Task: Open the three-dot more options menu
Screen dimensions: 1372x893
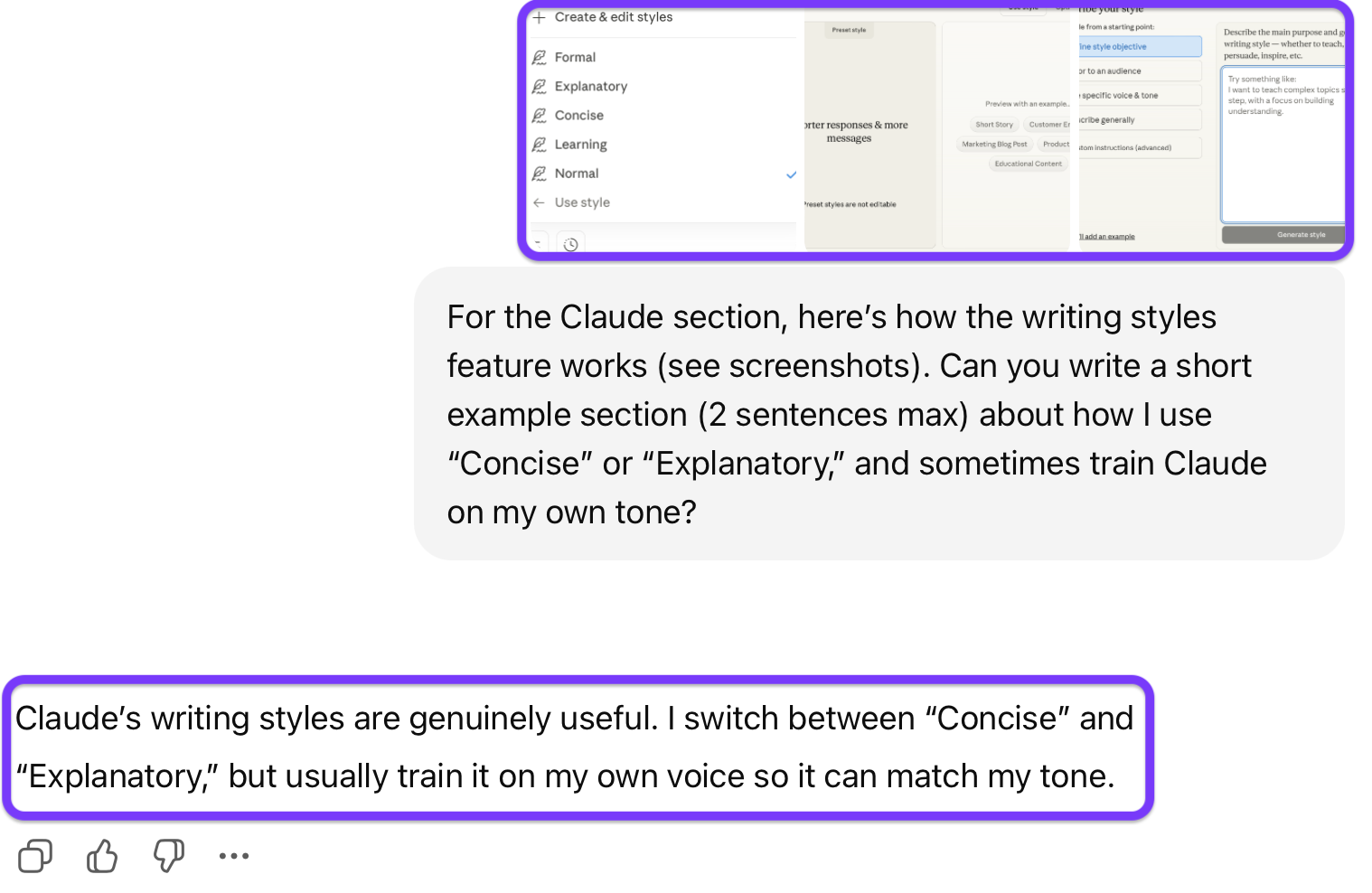Action: click(x=234, y=855)
